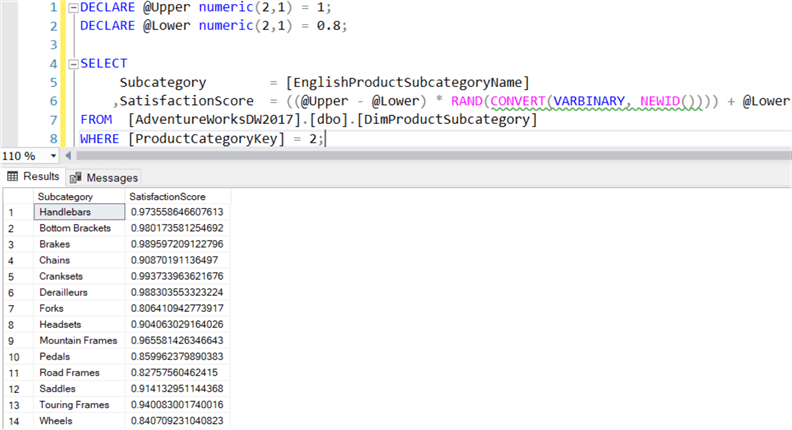Select results row header 7
Image resolution: width=792 pixels, height=430 pixels.
pos(18,309)
